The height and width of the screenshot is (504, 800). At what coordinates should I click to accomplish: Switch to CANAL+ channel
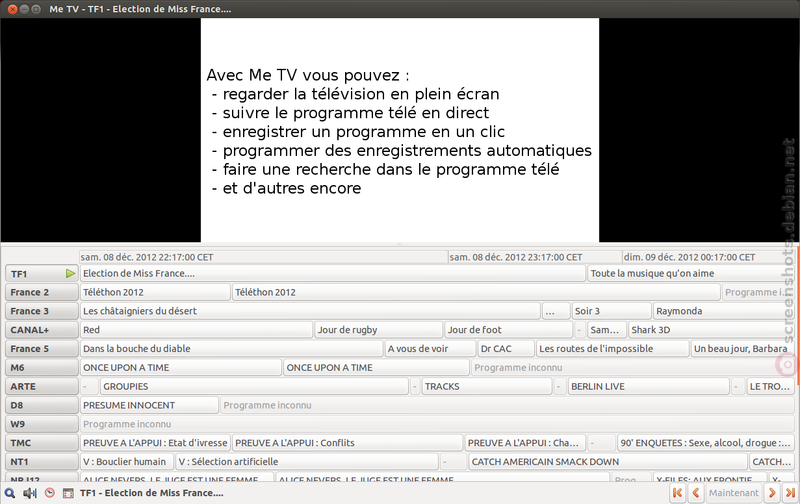point(41,330)
